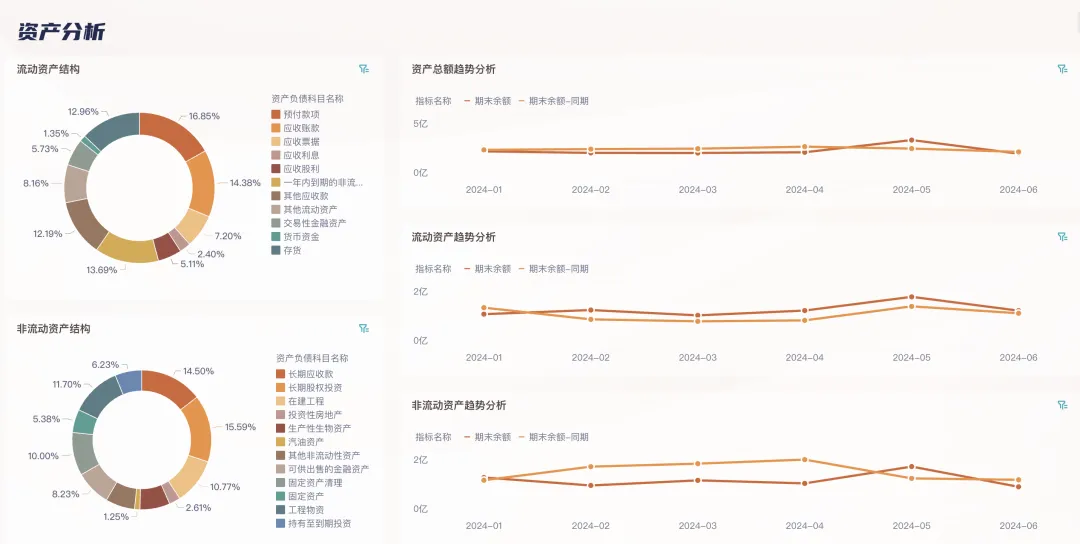Click 2024-05 peak point in 资产总额趋势分析
Image resolution: width=1080 pixels, height=544 pixels.
pyautogui.click(x=911, y=141)
